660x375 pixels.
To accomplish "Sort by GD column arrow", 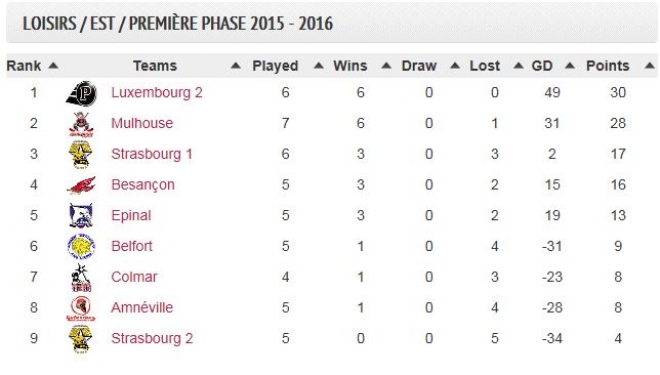I will (x=570, y=66).
